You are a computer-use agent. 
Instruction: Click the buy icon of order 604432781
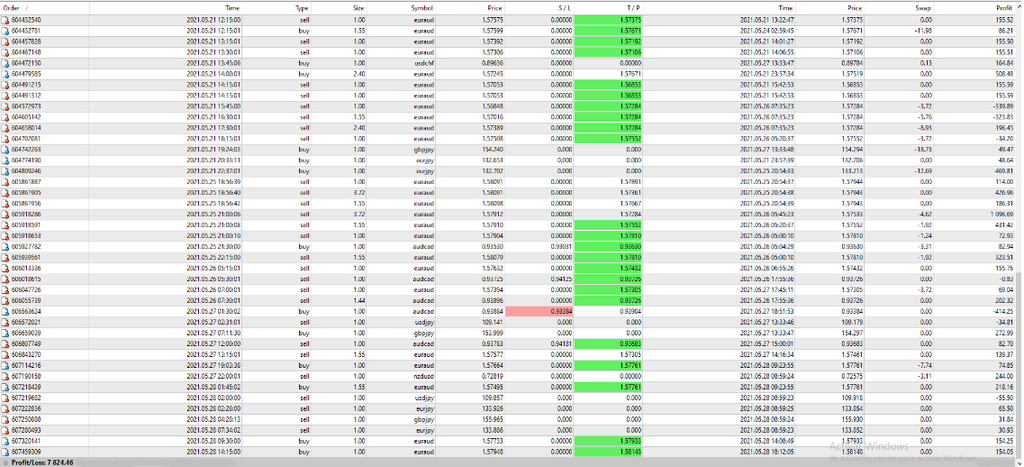pyautogui.click(x=5, y=31)
